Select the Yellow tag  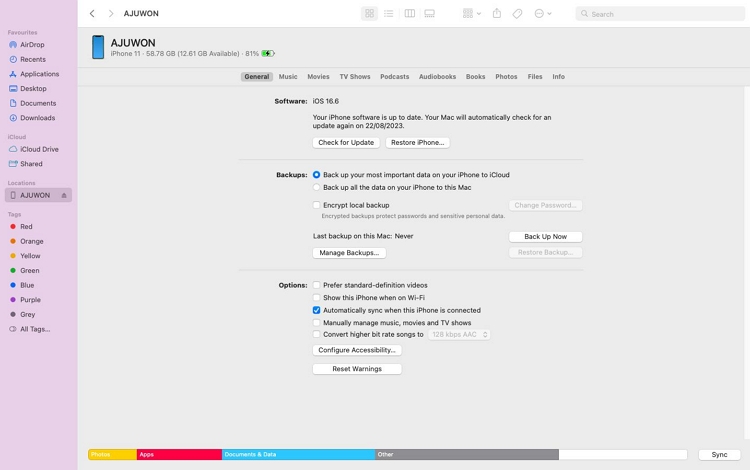click(30, 256)
